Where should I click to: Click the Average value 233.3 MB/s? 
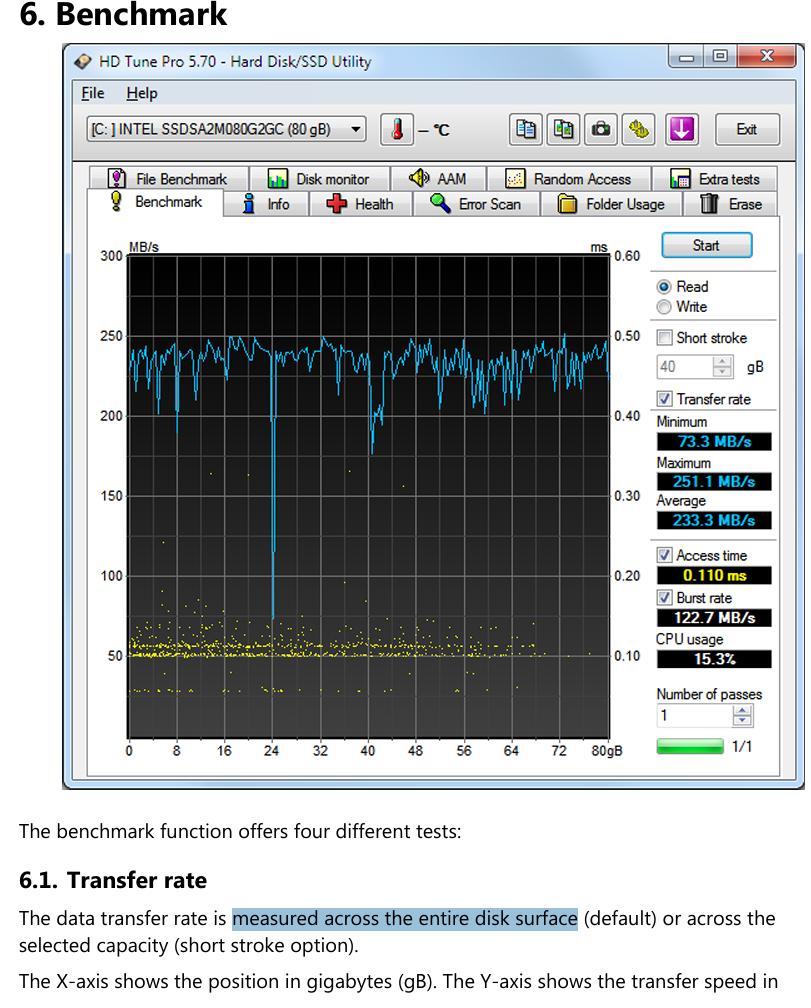pyautogui.click(x=714, y=520)
